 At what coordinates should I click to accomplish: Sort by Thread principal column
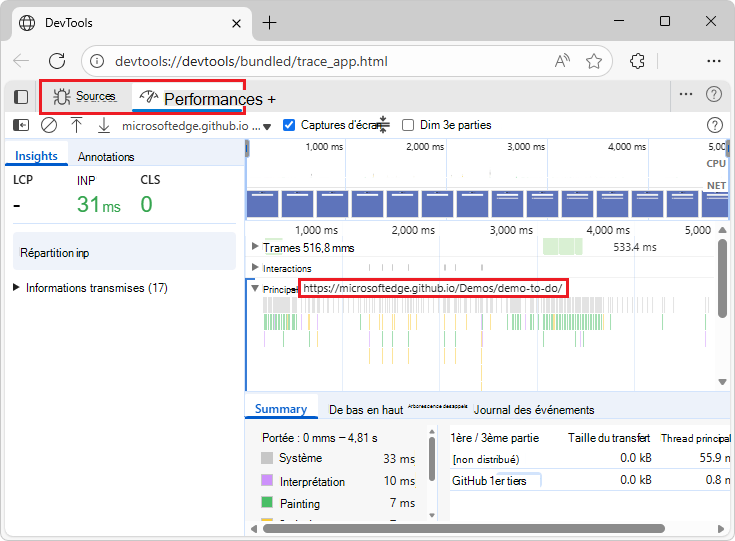coord(696,438)
